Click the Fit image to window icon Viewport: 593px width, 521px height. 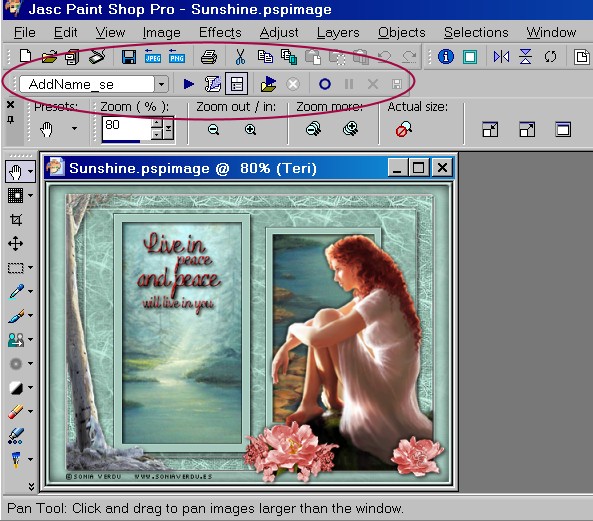point(527,130)
